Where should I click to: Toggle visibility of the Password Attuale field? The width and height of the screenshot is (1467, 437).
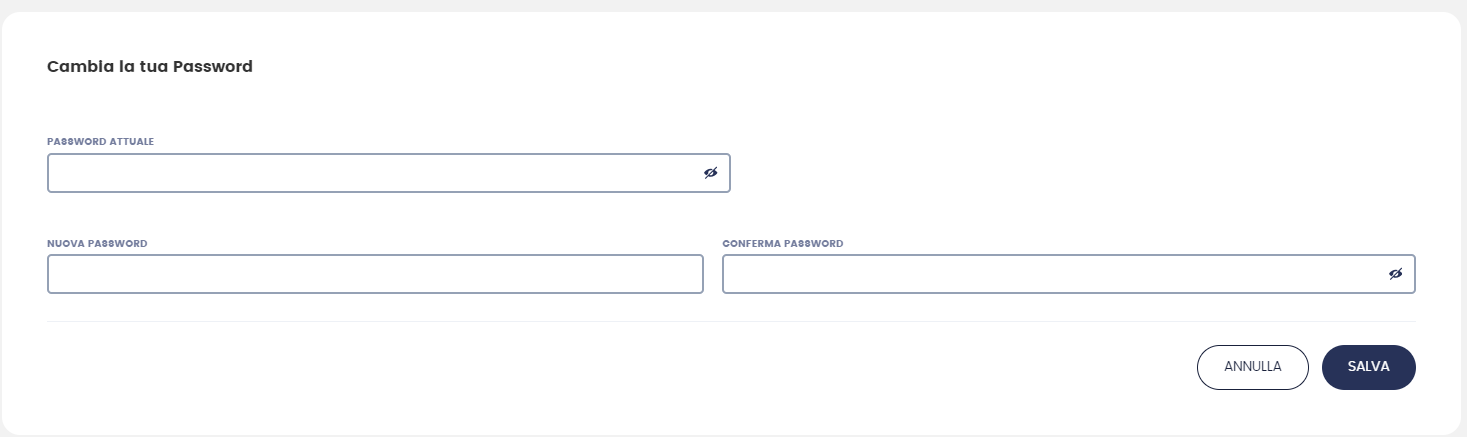point(711,173)
